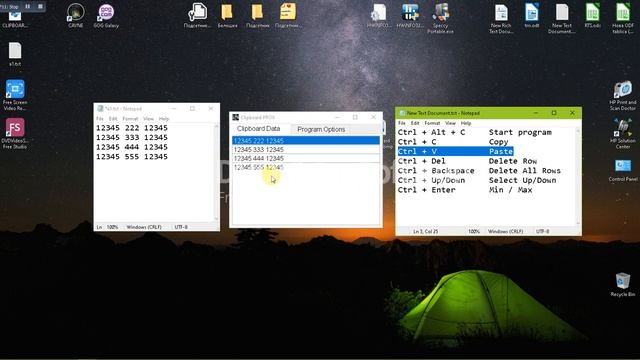Viewport: 640px width, 360px height.
Task: Click the line '12345 555 12345' in a1.txt
Action: tap(132, 157)
